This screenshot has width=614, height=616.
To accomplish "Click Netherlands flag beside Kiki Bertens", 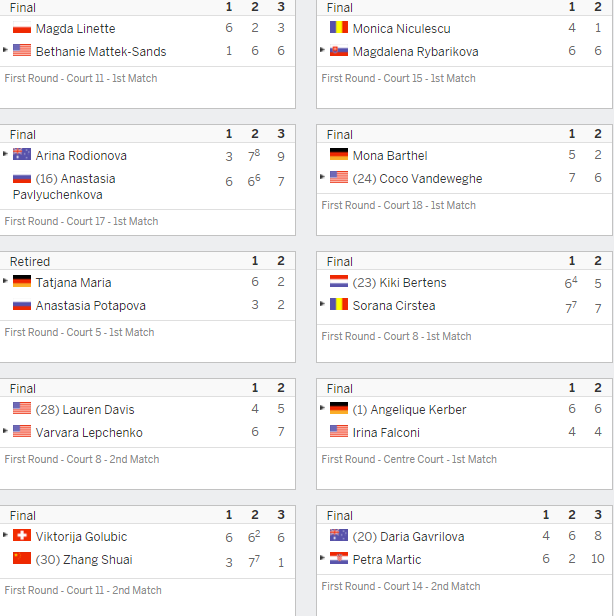I will [x=339, y=282].
